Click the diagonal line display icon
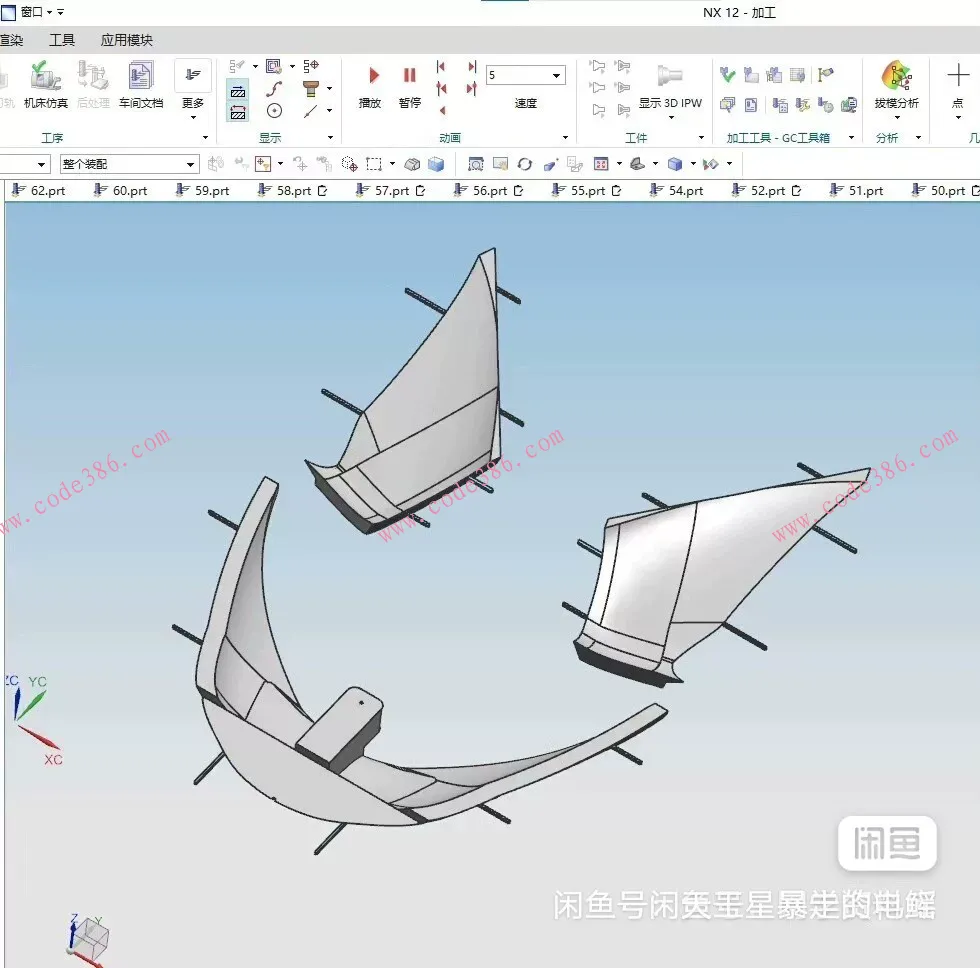Image resolution: width=980 pixels, height=968 pixels. point(311,111)
